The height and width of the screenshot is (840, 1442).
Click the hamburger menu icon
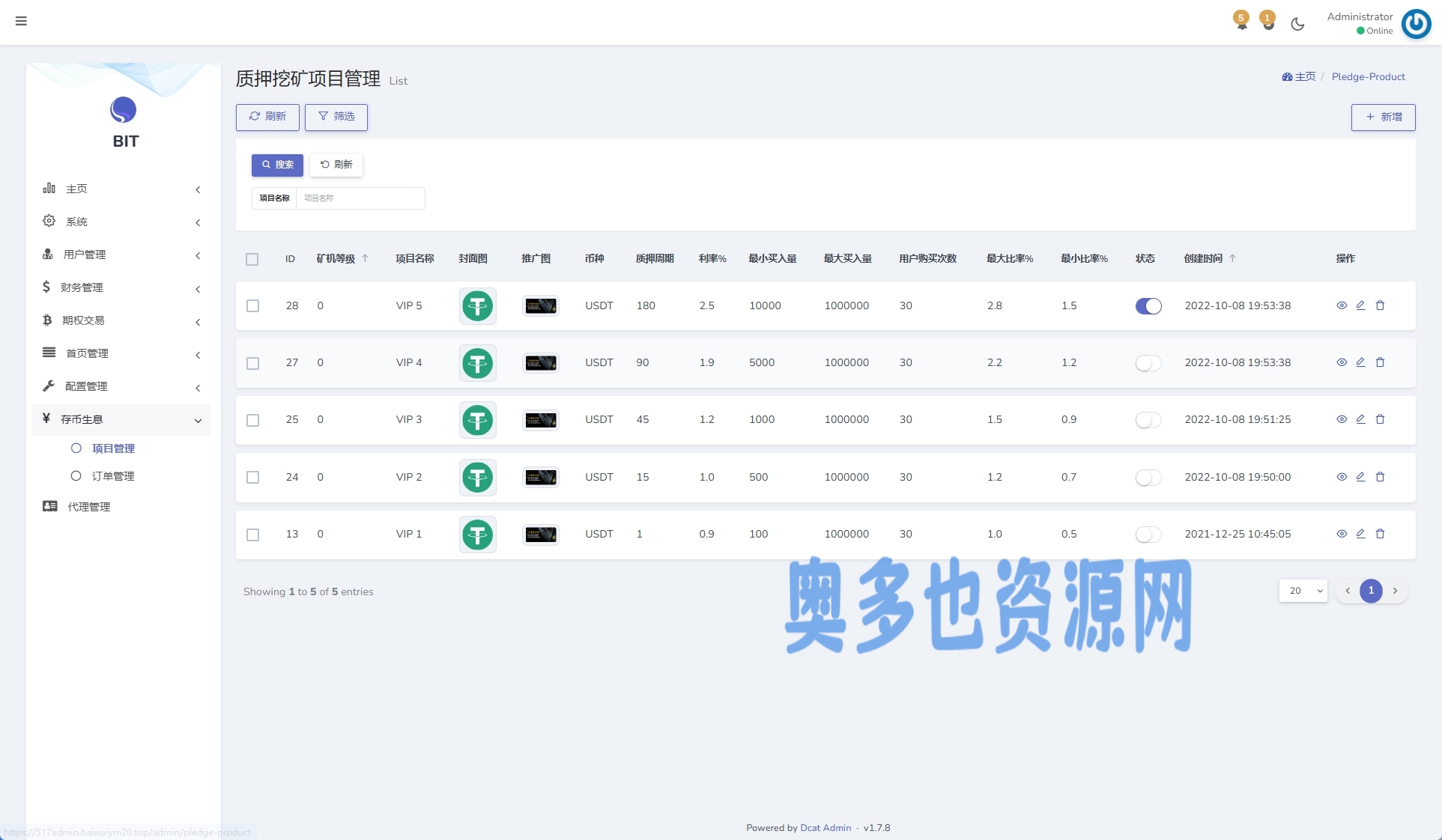tap(21, 21)
